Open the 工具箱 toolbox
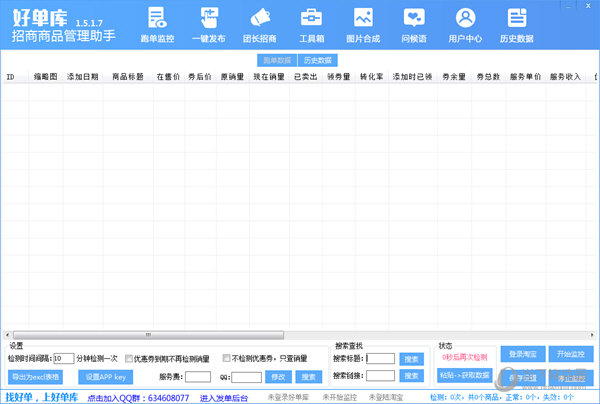The width and height of the screenshot is (600, 404). pos(311,25)
